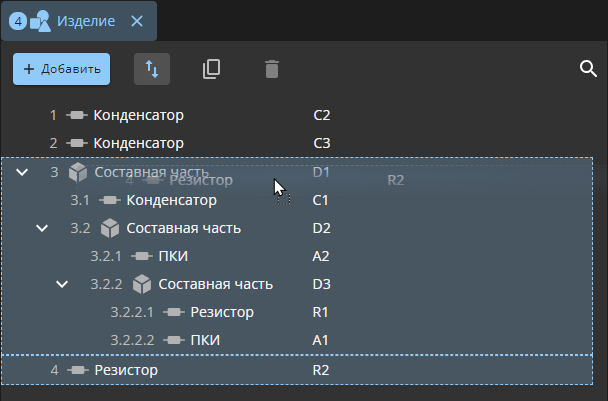608x401 pixels.
Task: Click designator A2
Action: [321, 256]
